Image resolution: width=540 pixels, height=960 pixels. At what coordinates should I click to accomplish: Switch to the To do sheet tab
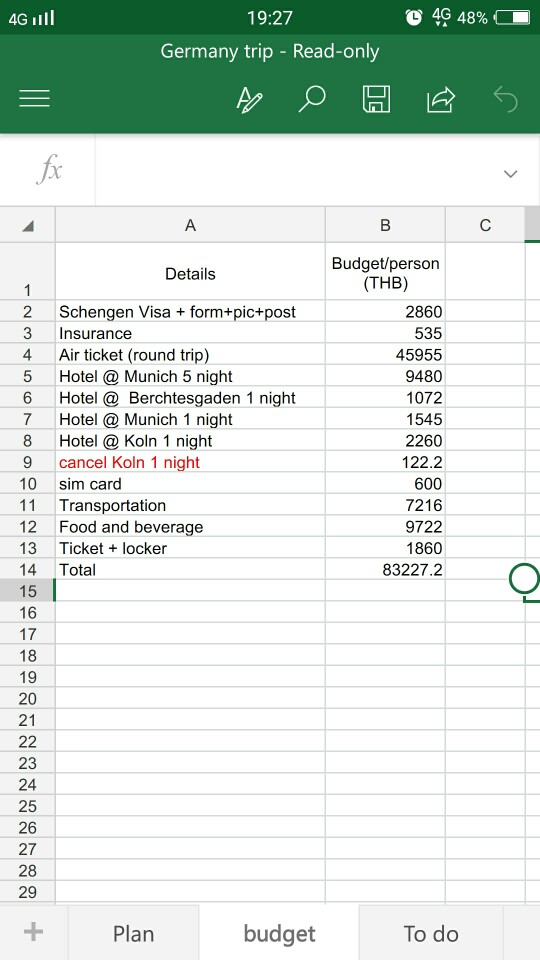point(431,933)
